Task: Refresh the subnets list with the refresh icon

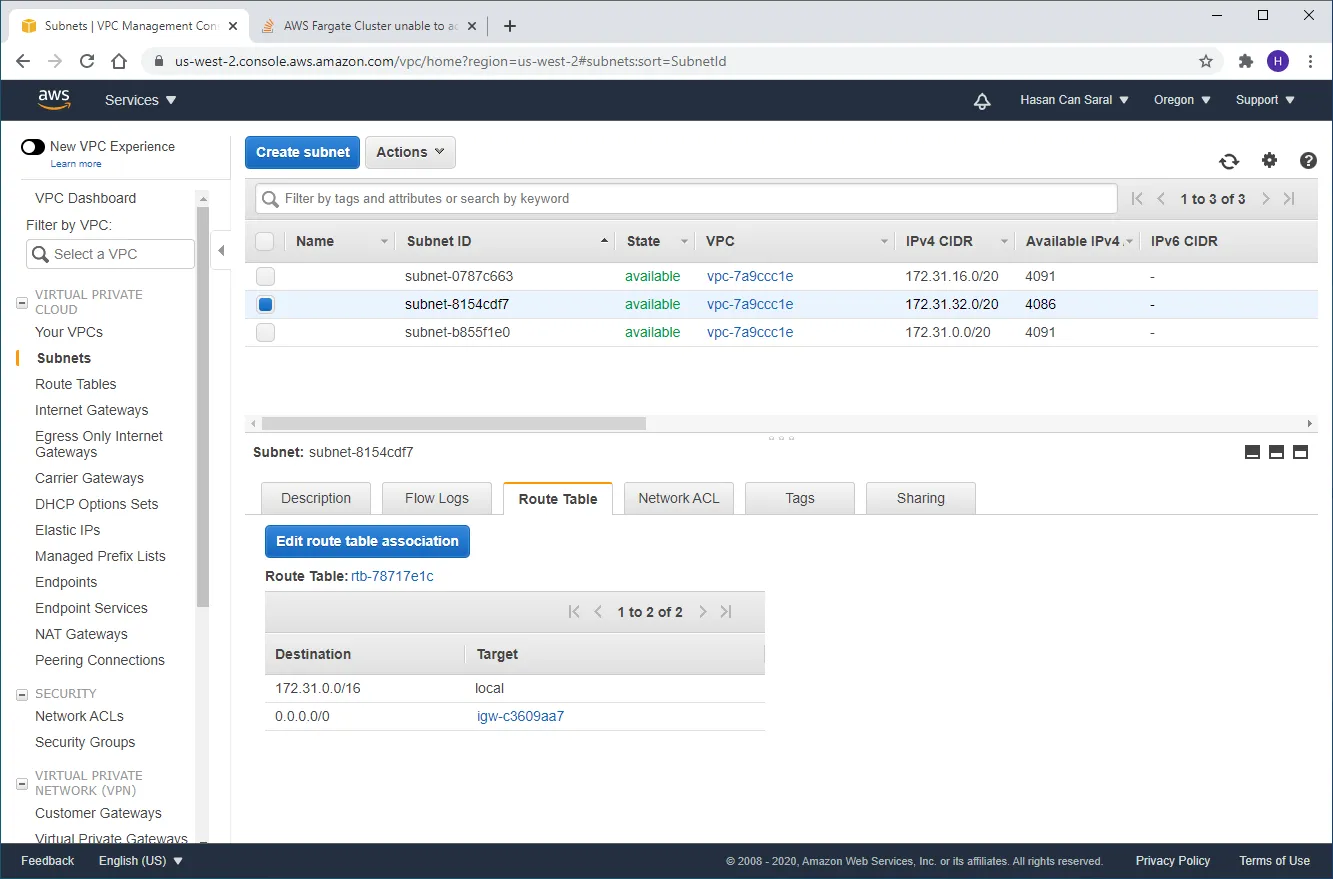Action: point(1229,161)
